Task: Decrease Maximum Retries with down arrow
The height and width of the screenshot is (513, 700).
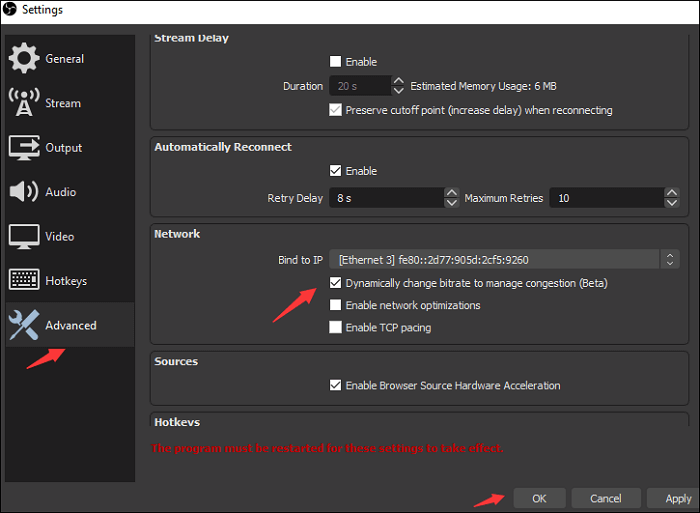Action: [x=671, y=203]
